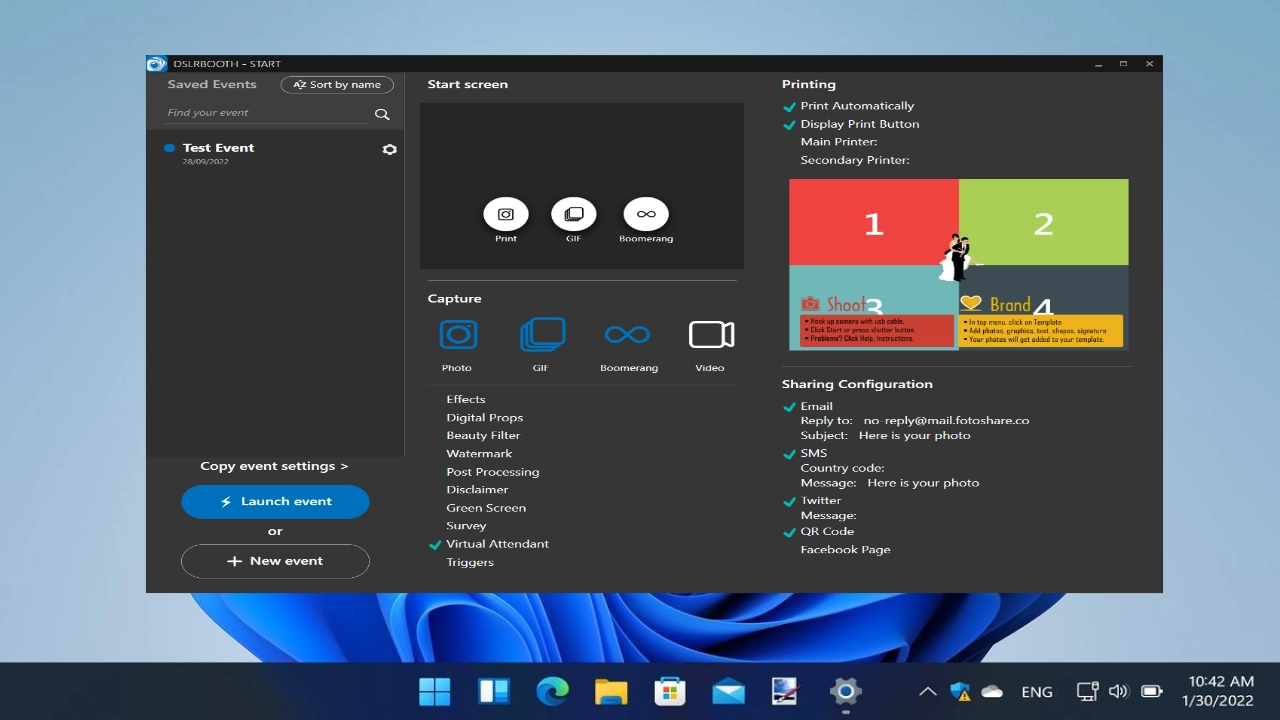Select the GIF capture mode icon
1280x720 pixels.
pyautogui.click(x=542, y=335)
